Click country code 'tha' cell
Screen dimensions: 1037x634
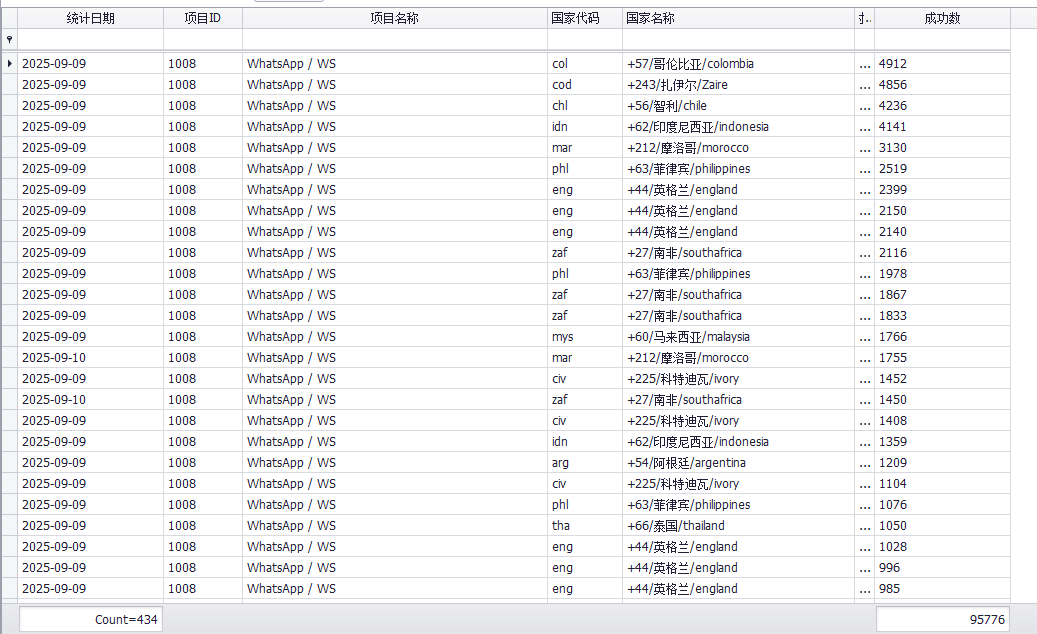pos(585,526)
